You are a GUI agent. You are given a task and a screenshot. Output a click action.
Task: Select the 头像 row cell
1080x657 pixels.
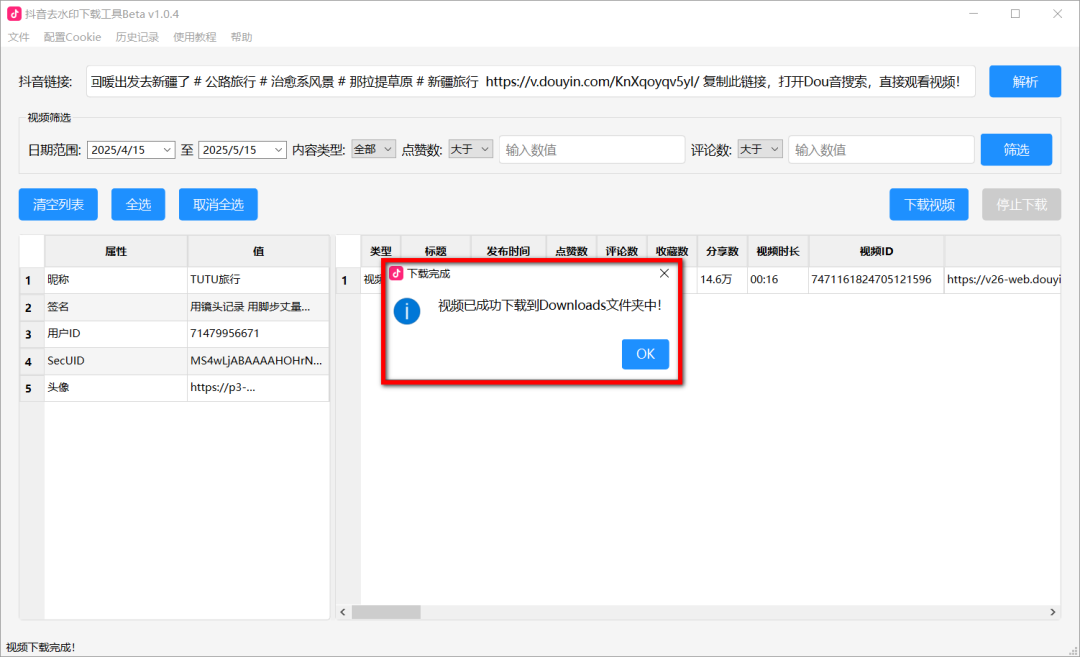click(x=116, y=387)
